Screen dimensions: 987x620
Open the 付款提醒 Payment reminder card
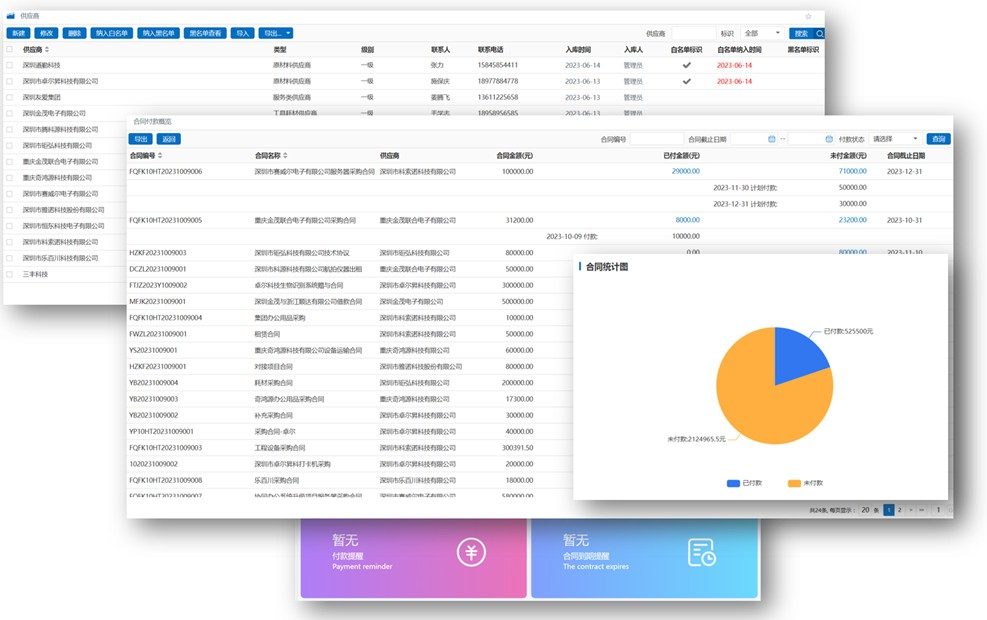[x=414, y=558]
